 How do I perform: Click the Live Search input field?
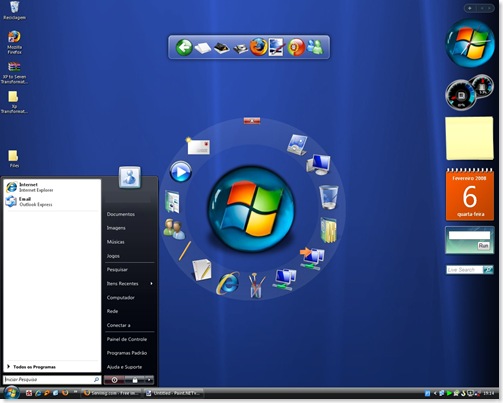[x=465, y=269]
